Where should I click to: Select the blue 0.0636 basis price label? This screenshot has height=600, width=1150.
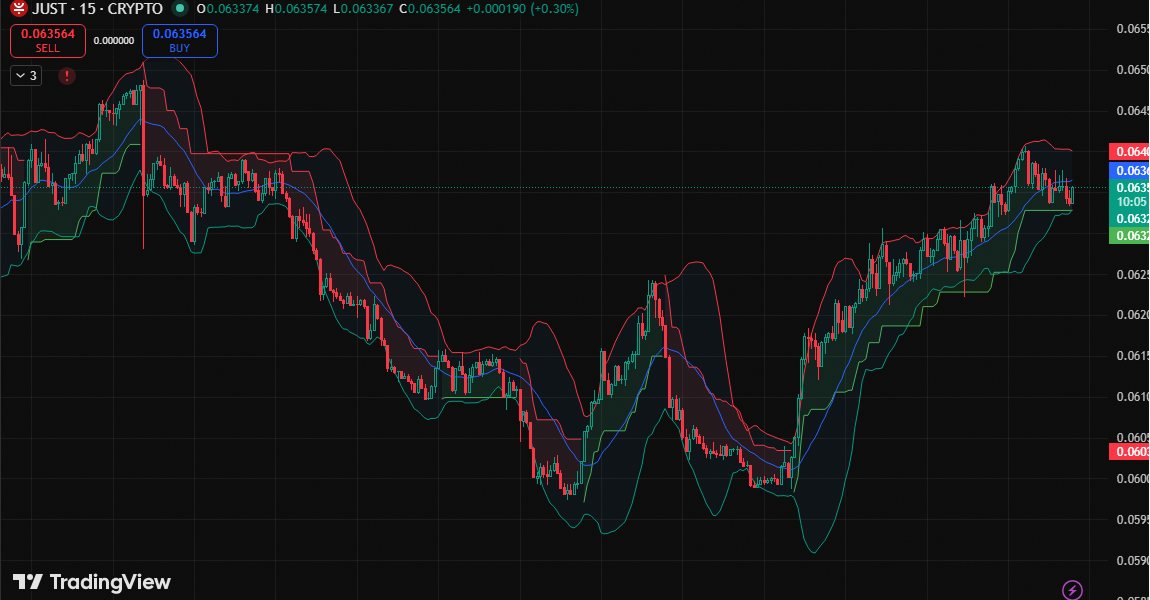(x=1129, y=171)
